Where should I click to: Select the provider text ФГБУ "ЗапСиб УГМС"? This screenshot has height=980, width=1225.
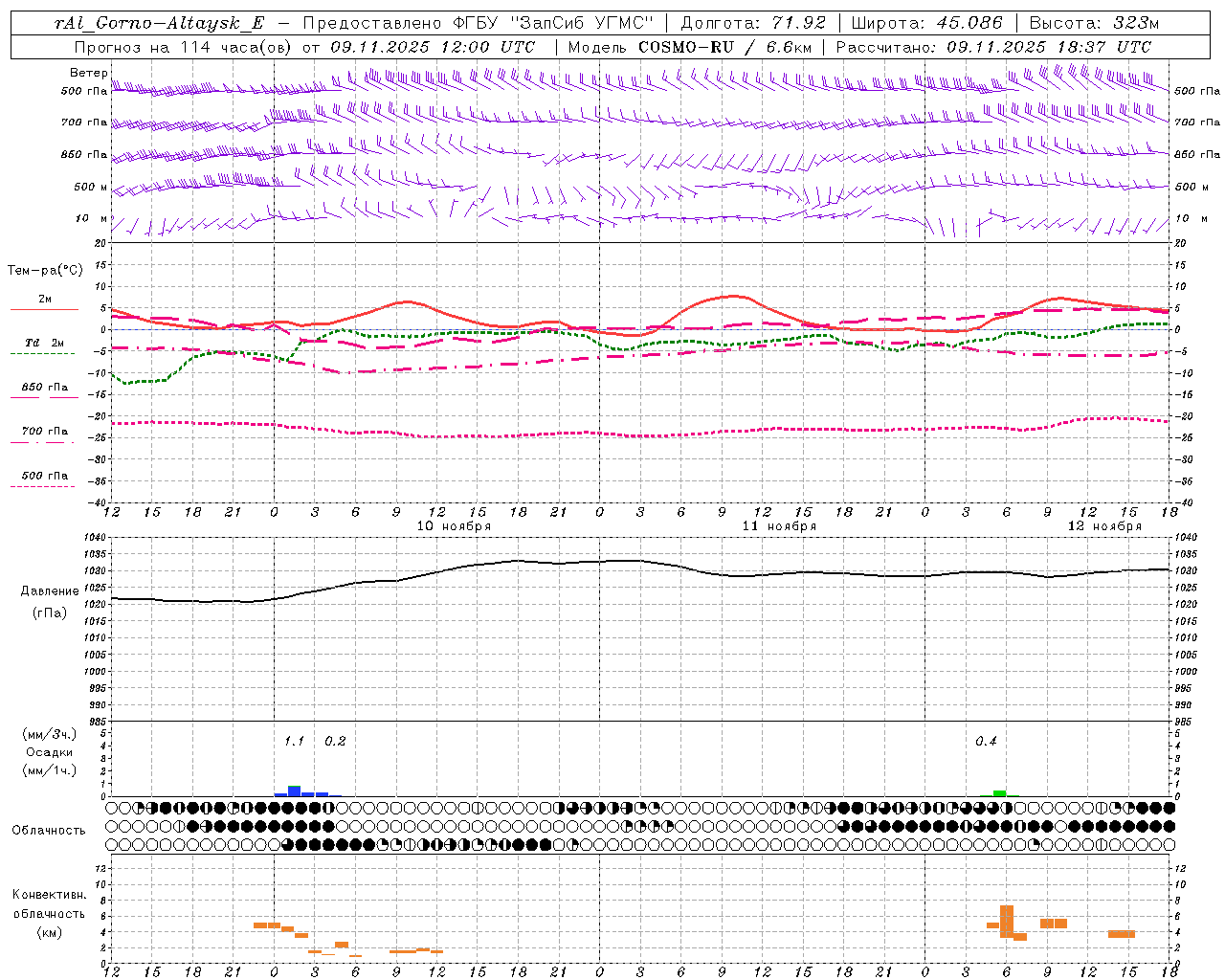(x=553, y=23)
